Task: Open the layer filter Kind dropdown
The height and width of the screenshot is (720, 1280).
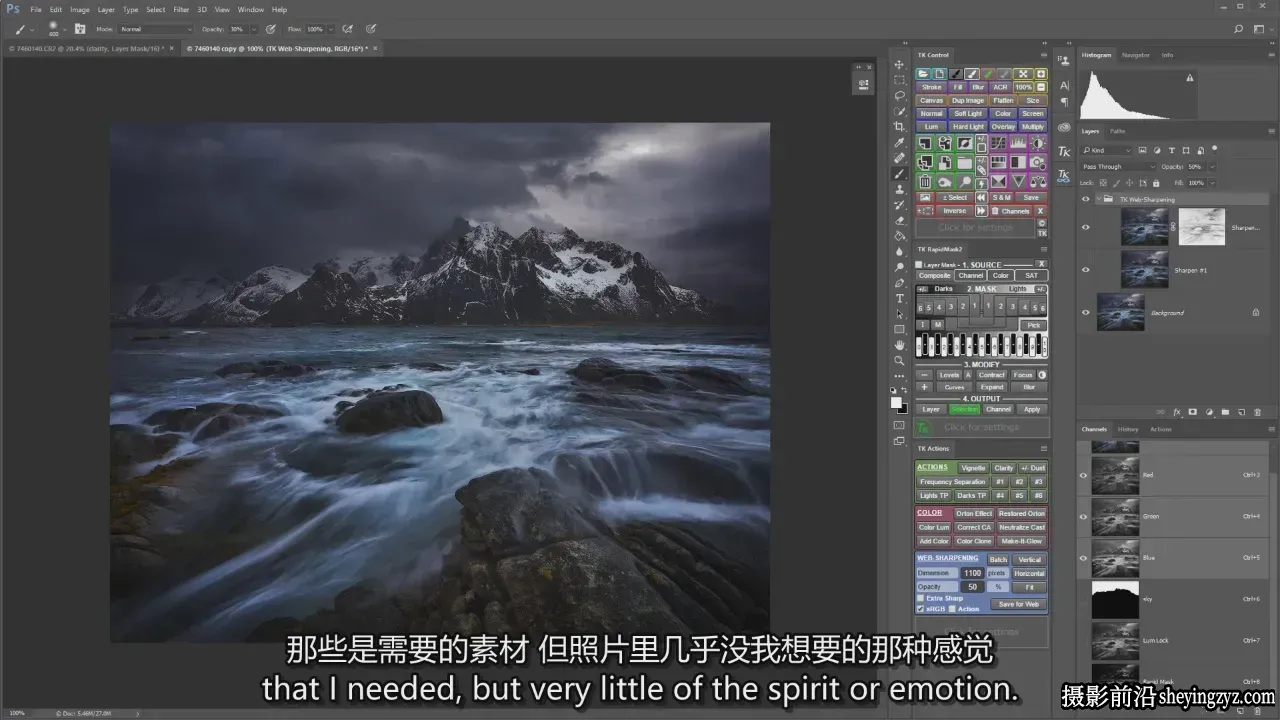Action: coord(1105,150)
